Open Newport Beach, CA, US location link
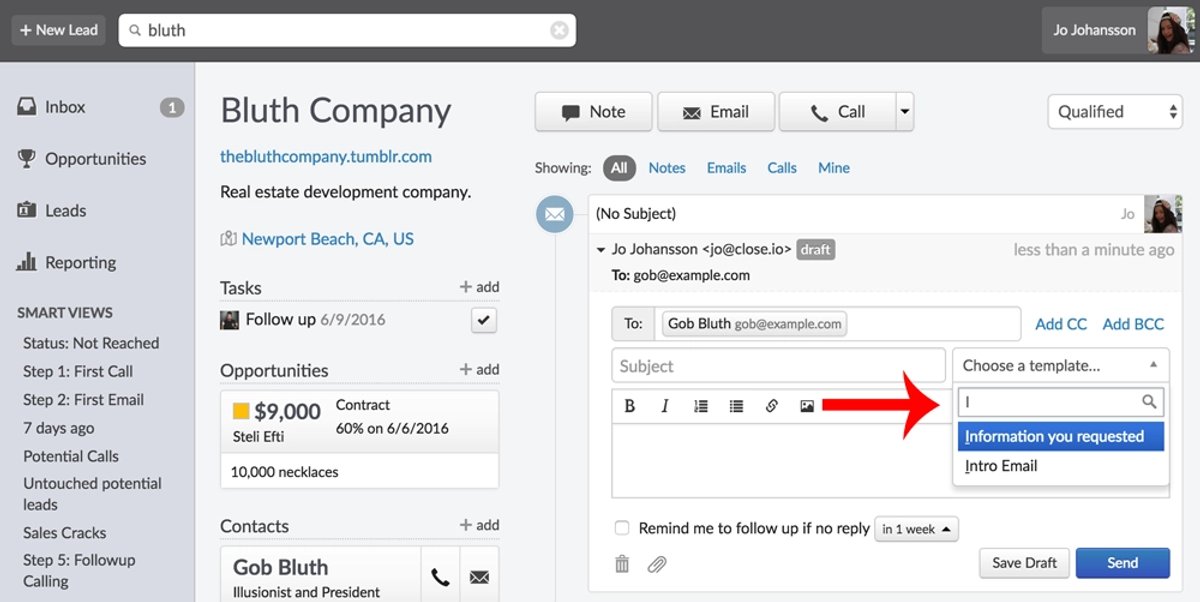The height and width of the screenshot is (602, 1200). 328,239
